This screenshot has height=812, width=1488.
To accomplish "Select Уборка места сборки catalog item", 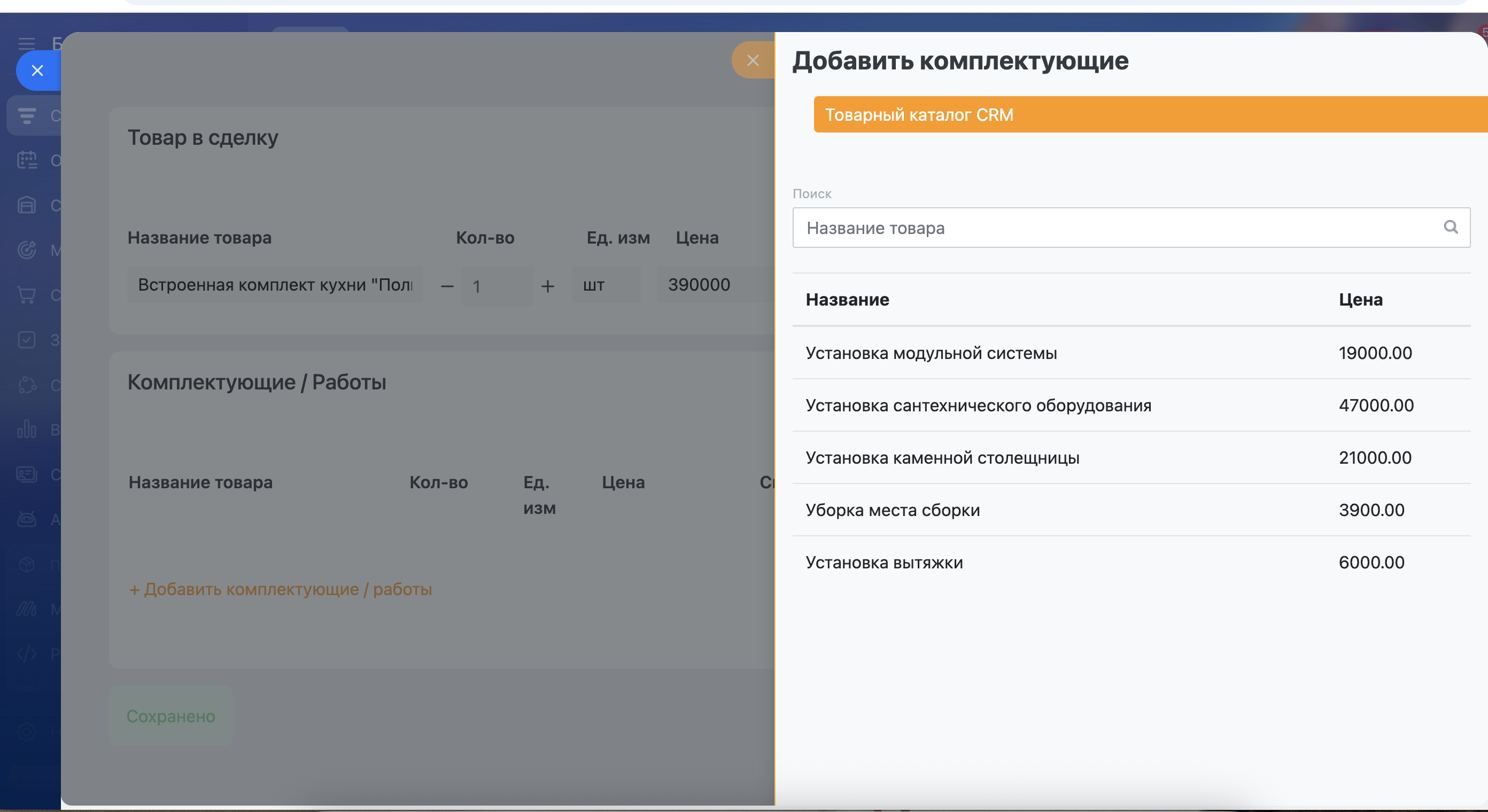I will (893, 510).
